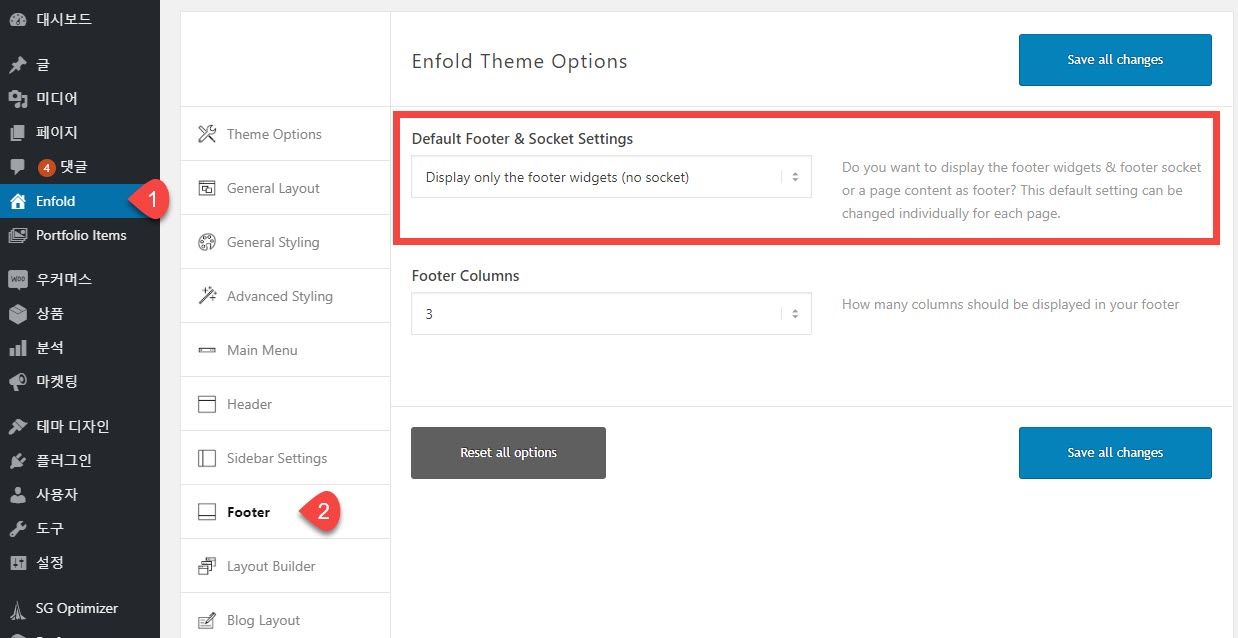Screen dimensions: 1238x638
Task: Click the pushpin icon next to 글
Action: point(17,65)
